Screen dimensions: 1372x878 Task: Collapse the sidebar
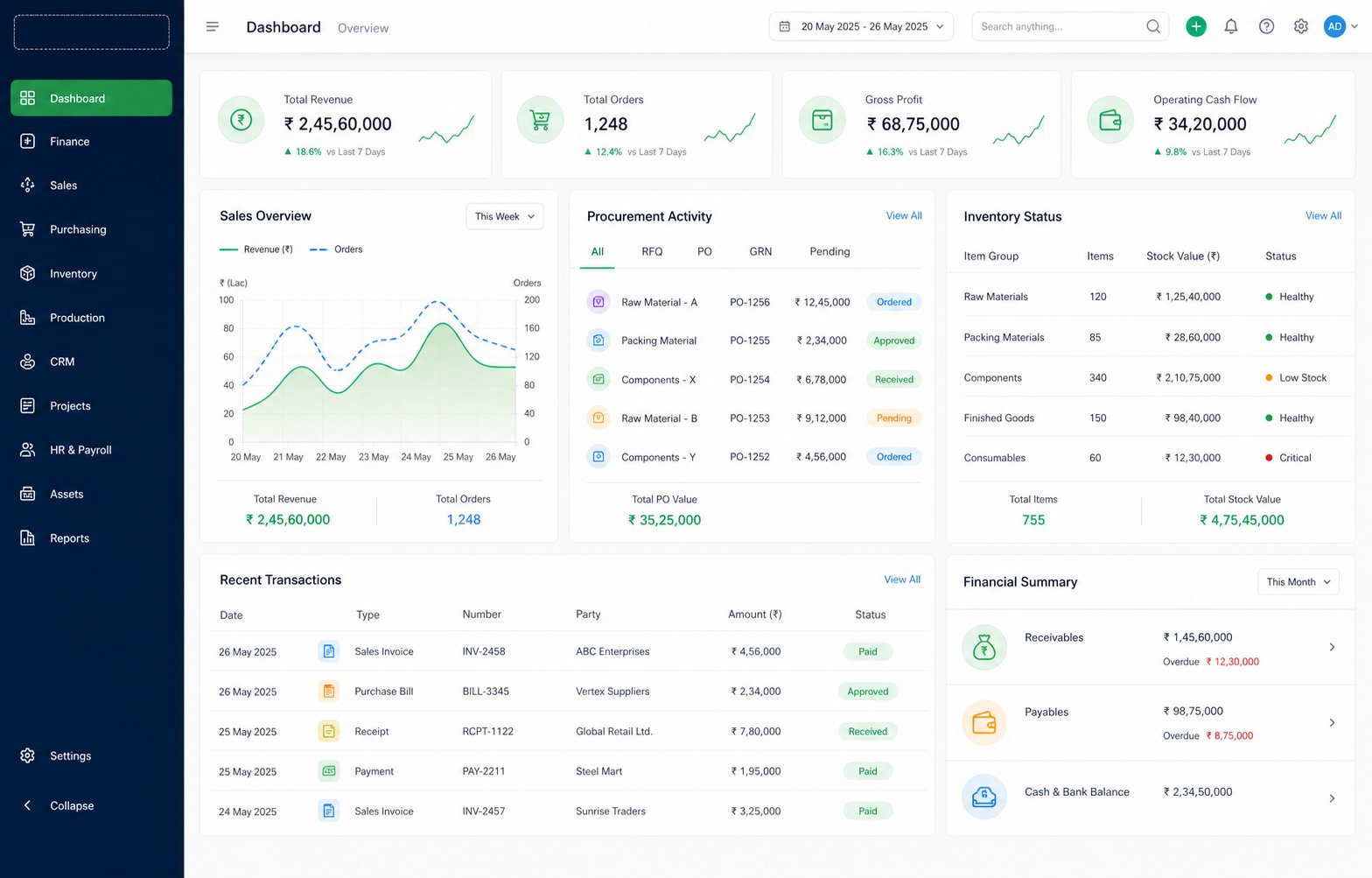click(x=58, y=805)
